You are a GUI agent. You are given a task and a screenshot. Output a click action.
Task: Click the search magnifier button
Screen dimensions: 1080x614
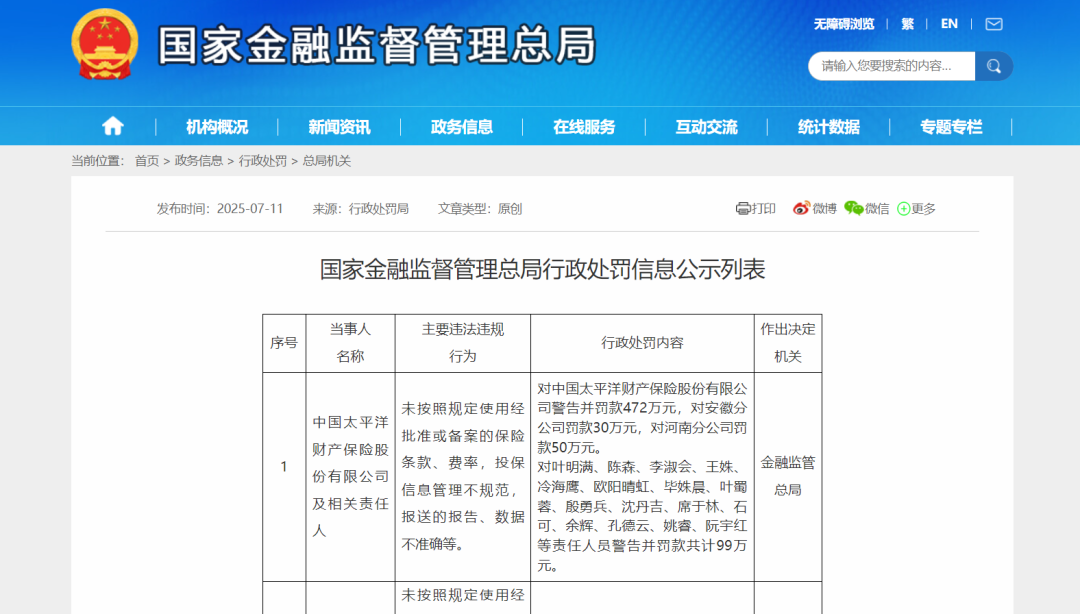click(993, 66)
